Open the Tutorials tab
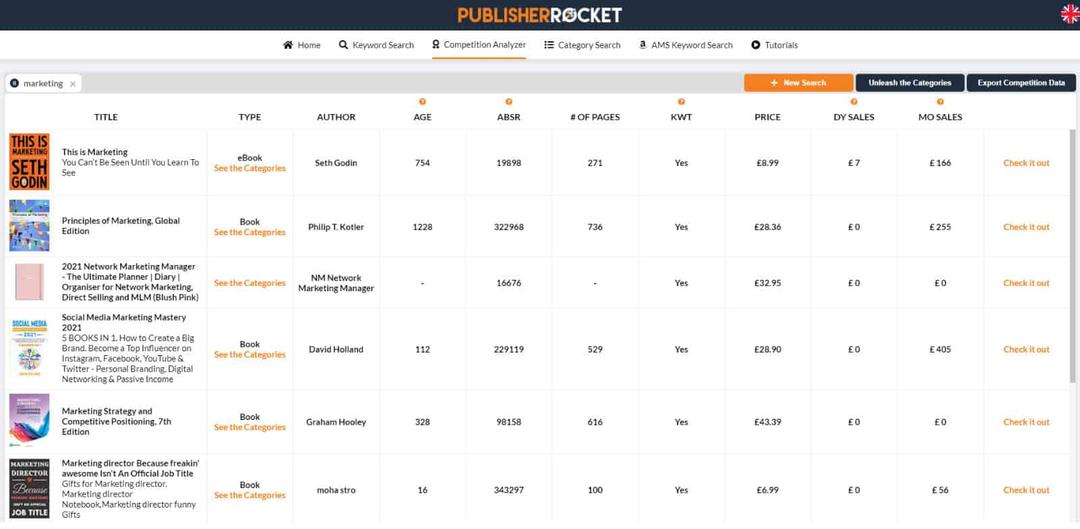Viewport: 1080px width, 529px height. [774, 45]
